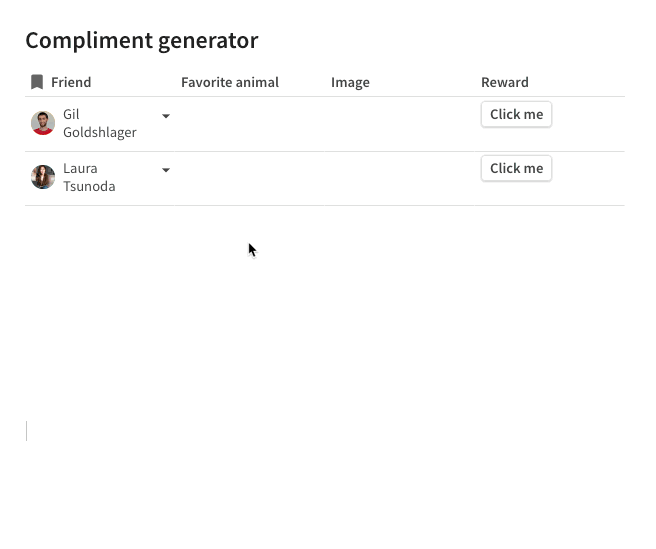Screen dimensions: 656x549
Task: Click the Compliment generator title
Action: [141, 40]
